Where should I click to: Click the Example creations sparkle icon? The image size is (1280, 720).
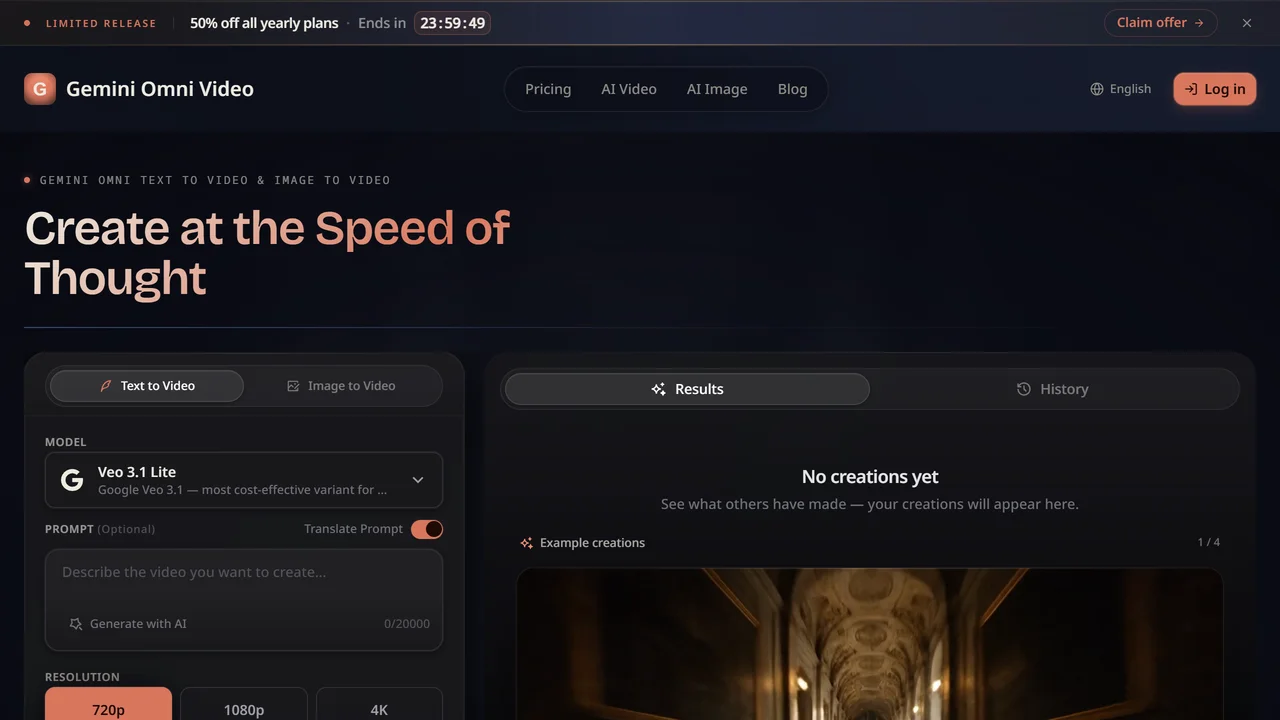point(527,543)
